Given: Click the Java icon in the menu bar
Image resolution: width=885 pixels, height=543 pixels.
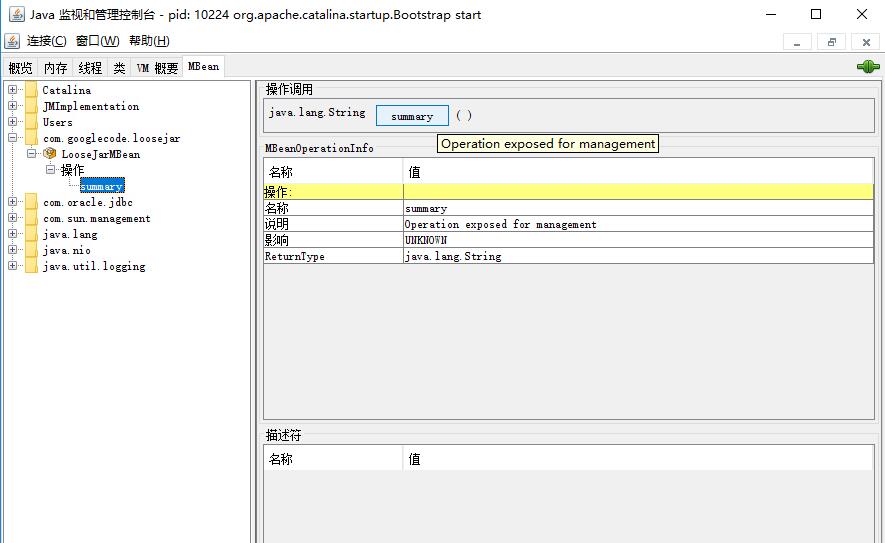Looking at the screenshot, I should (12, 41).
